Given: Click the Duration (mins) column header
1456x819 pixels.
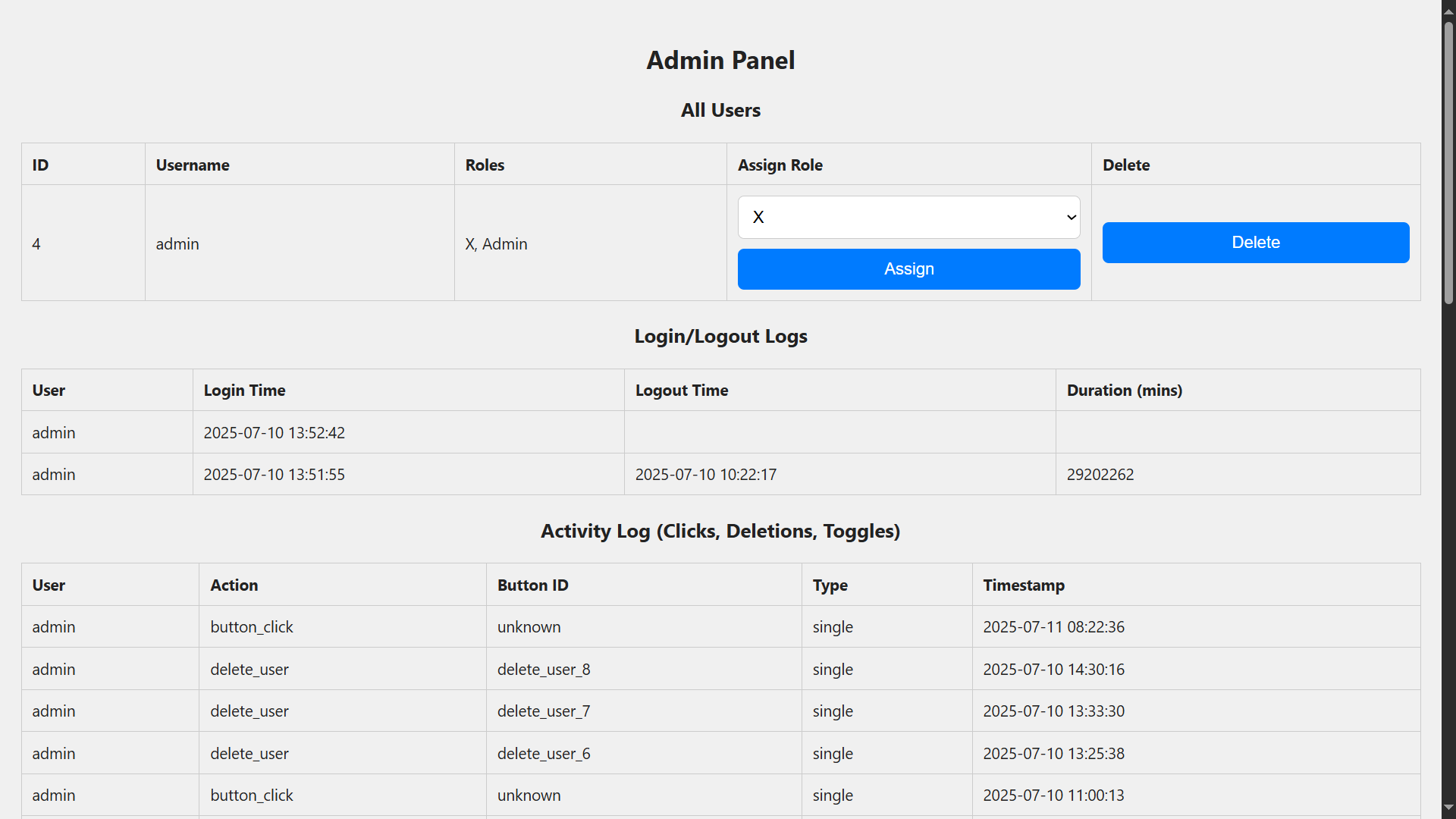Looking at the screenshot, I should coord(1124,391).
